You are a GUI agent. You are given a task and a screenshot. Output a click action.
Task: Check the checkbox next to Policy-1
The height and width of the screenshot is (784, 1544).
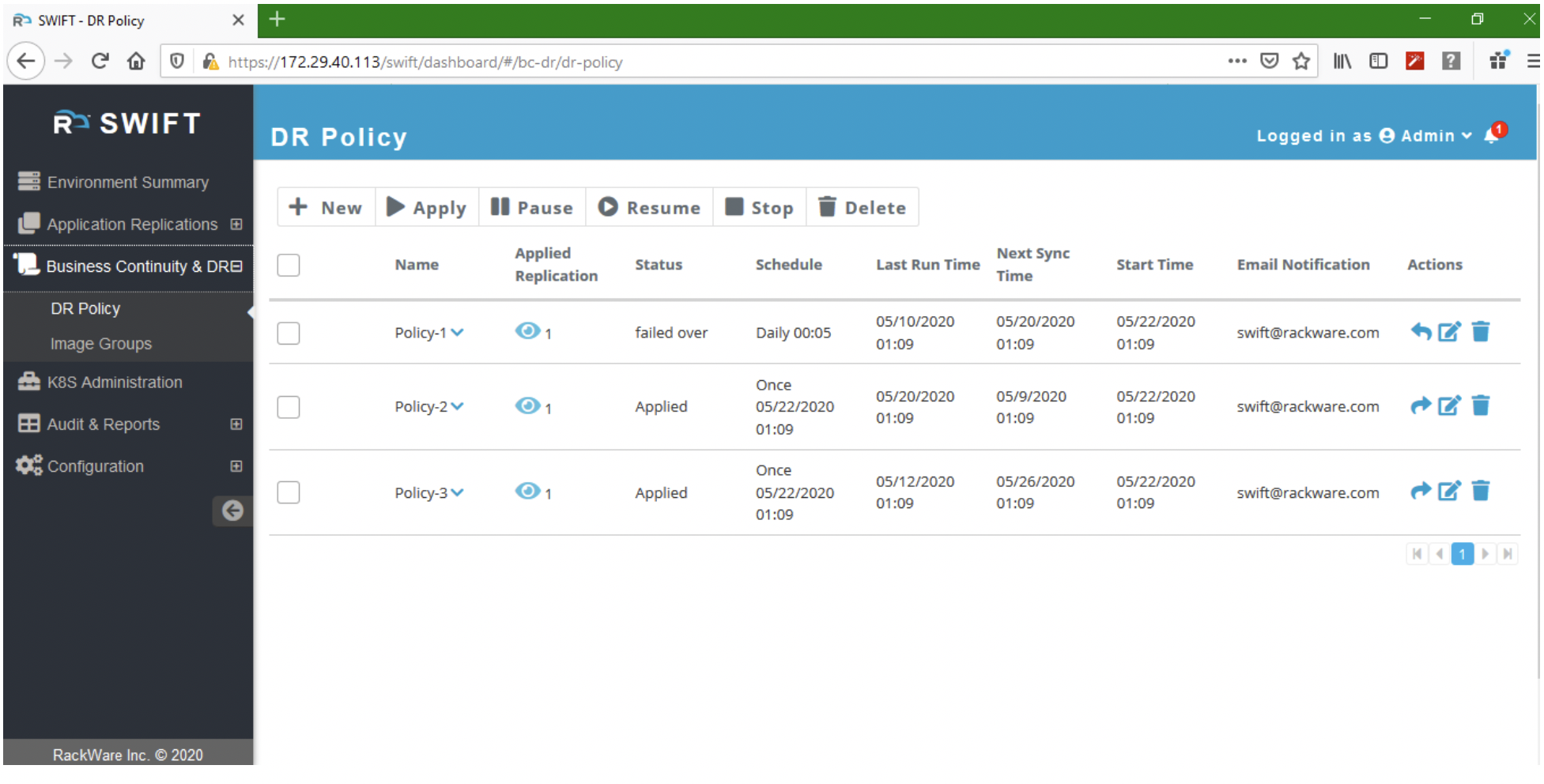tap(288, 333)
